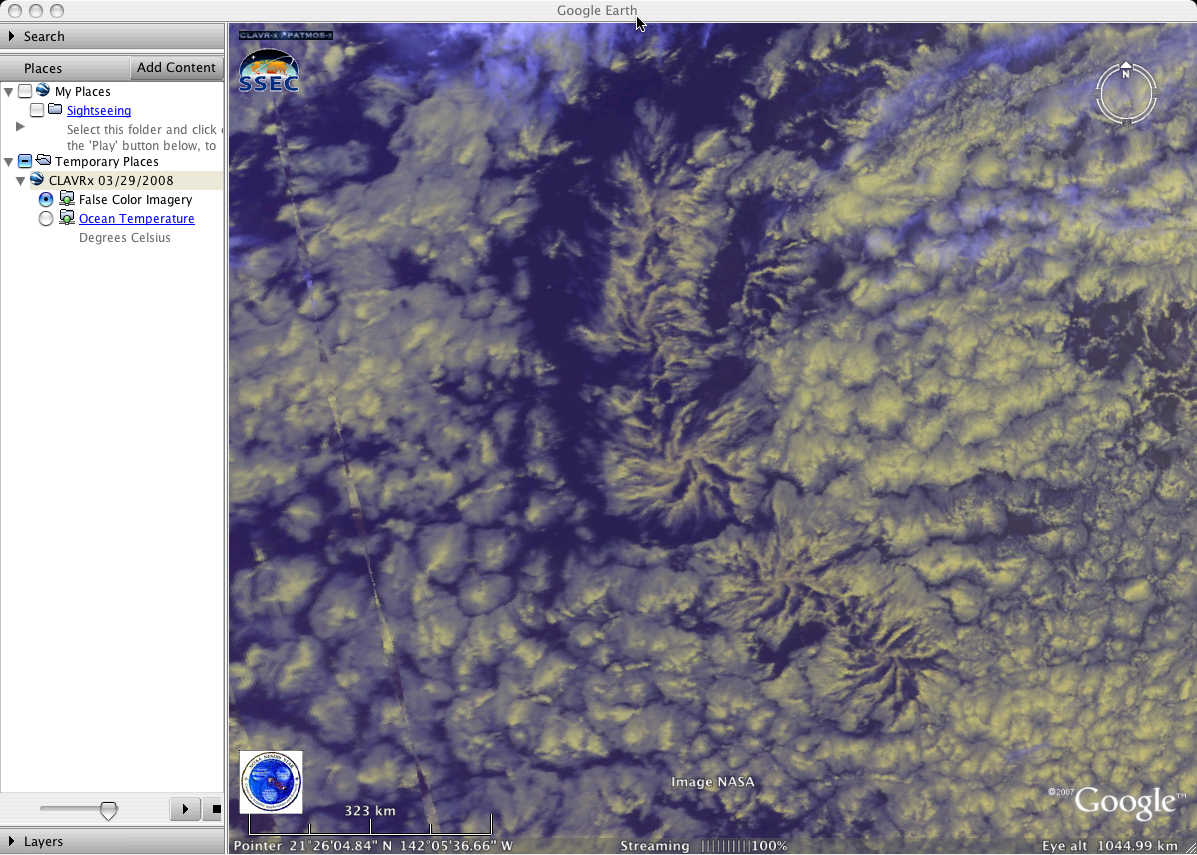Click the Temporary Places folder icon
Viewport: 1197px width, 855px height.
pyautogui.click(x=44, y=161)
